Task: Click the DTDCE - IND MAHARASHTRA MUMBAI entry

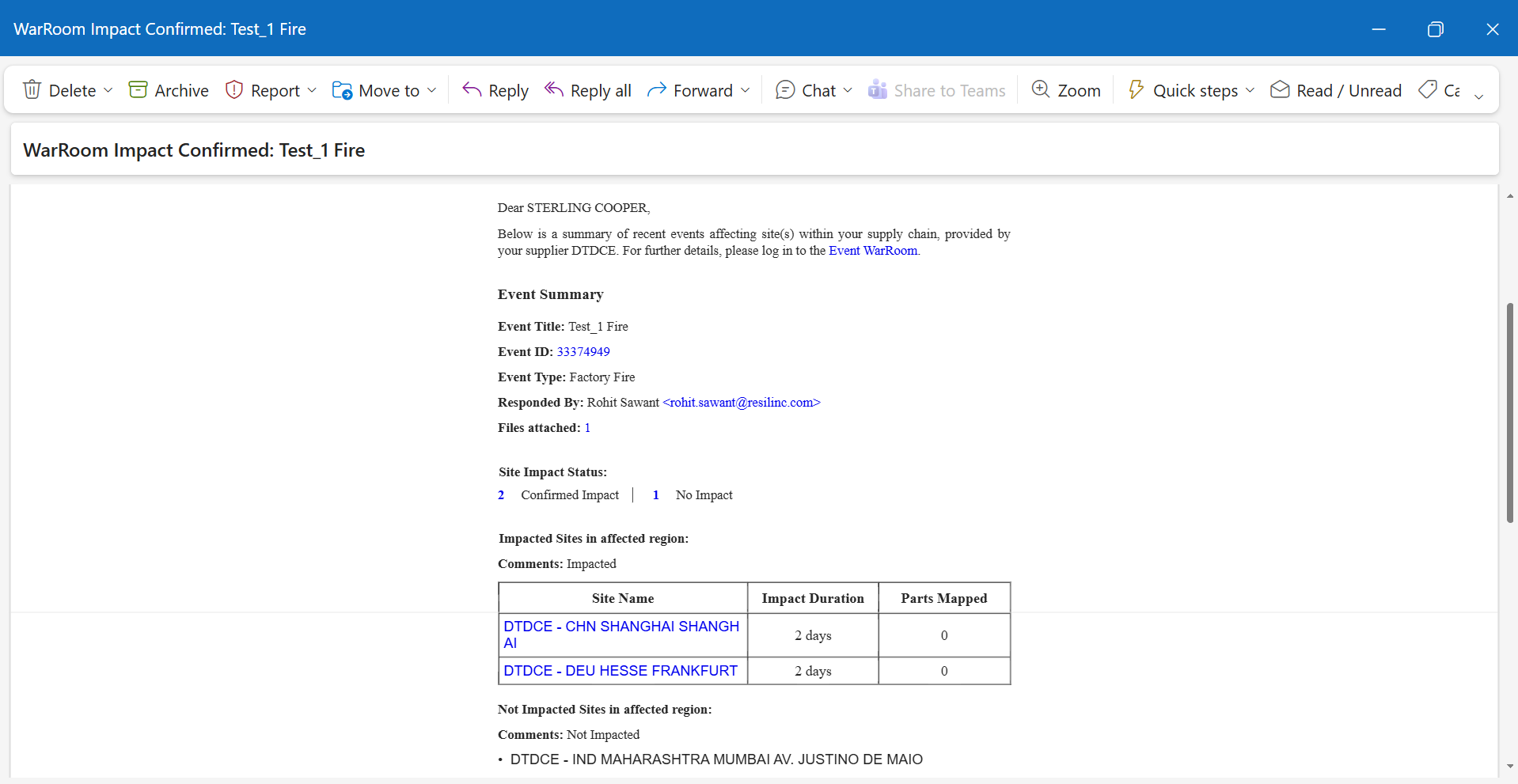Action: click(716, 759)
